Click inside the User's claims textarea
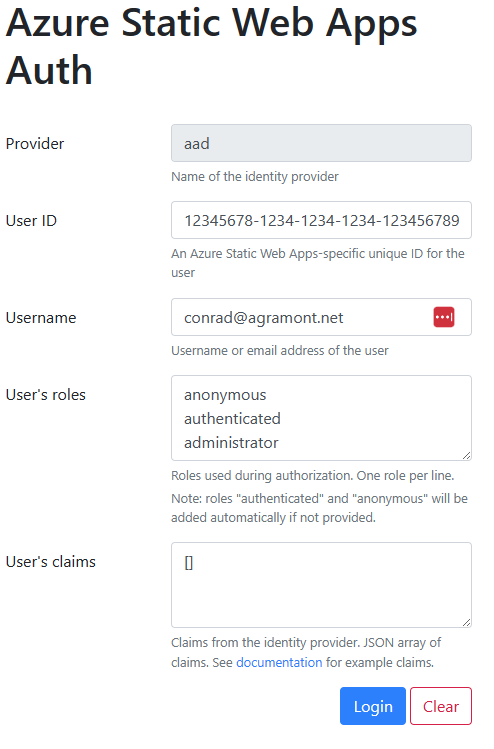This screenshot has width=494, height=749. click(x=321, y=585)
